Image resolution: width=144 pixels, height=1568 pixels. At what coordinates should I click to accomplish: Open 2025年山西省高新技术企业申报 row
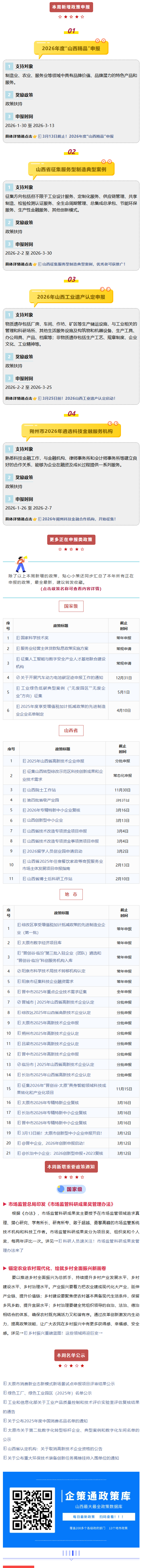[x=56, y=761]
